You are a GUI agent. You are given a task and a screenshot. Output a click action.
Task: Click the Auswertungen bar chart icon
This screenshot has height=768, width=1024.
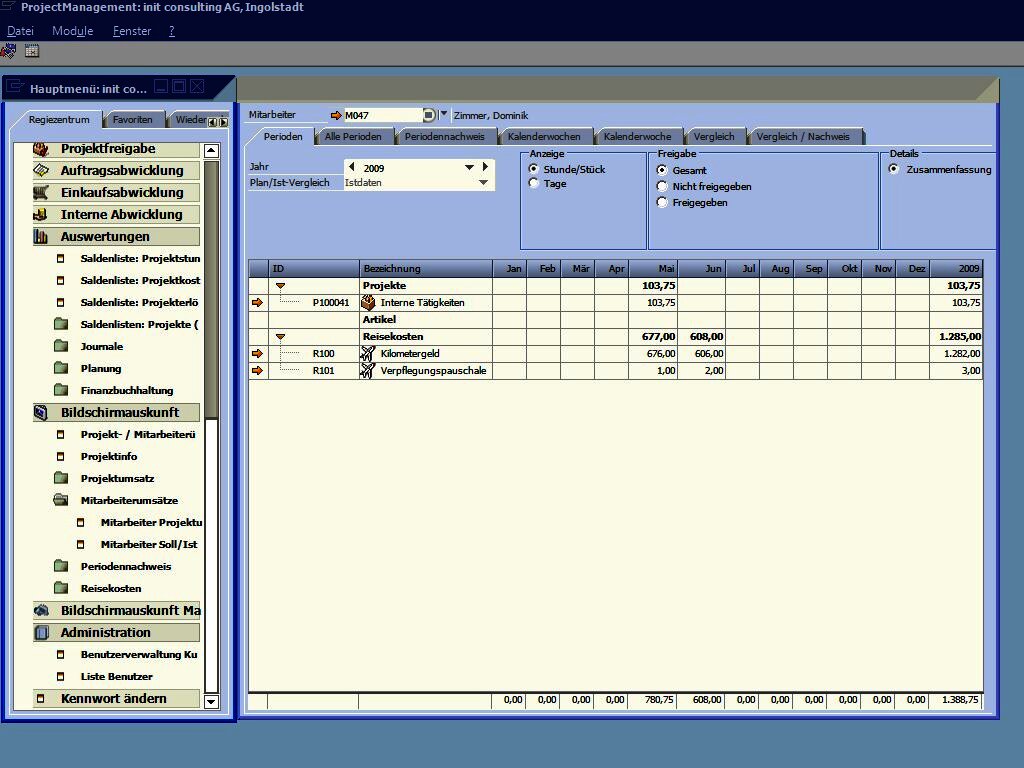41,237
